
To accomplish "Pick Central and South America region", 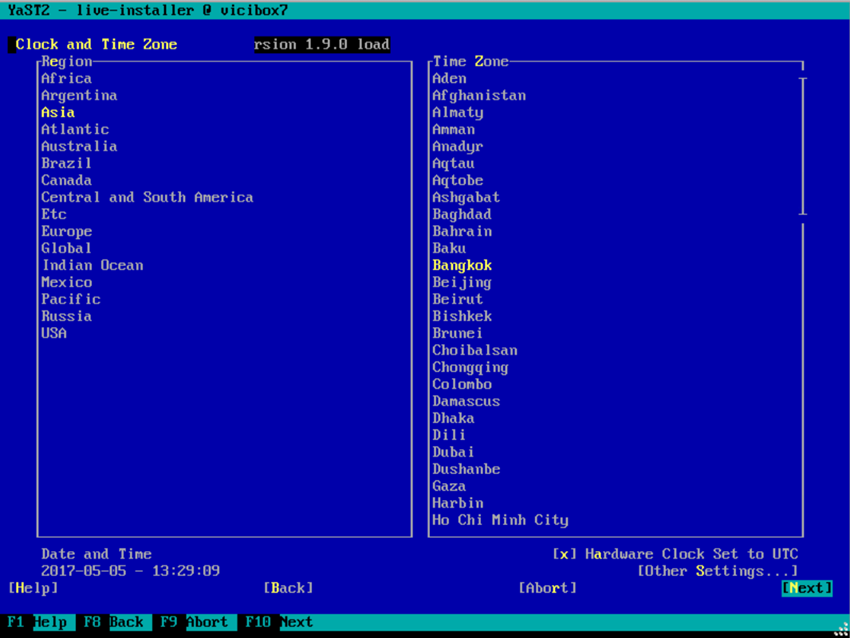I will [x=147, y=197].
